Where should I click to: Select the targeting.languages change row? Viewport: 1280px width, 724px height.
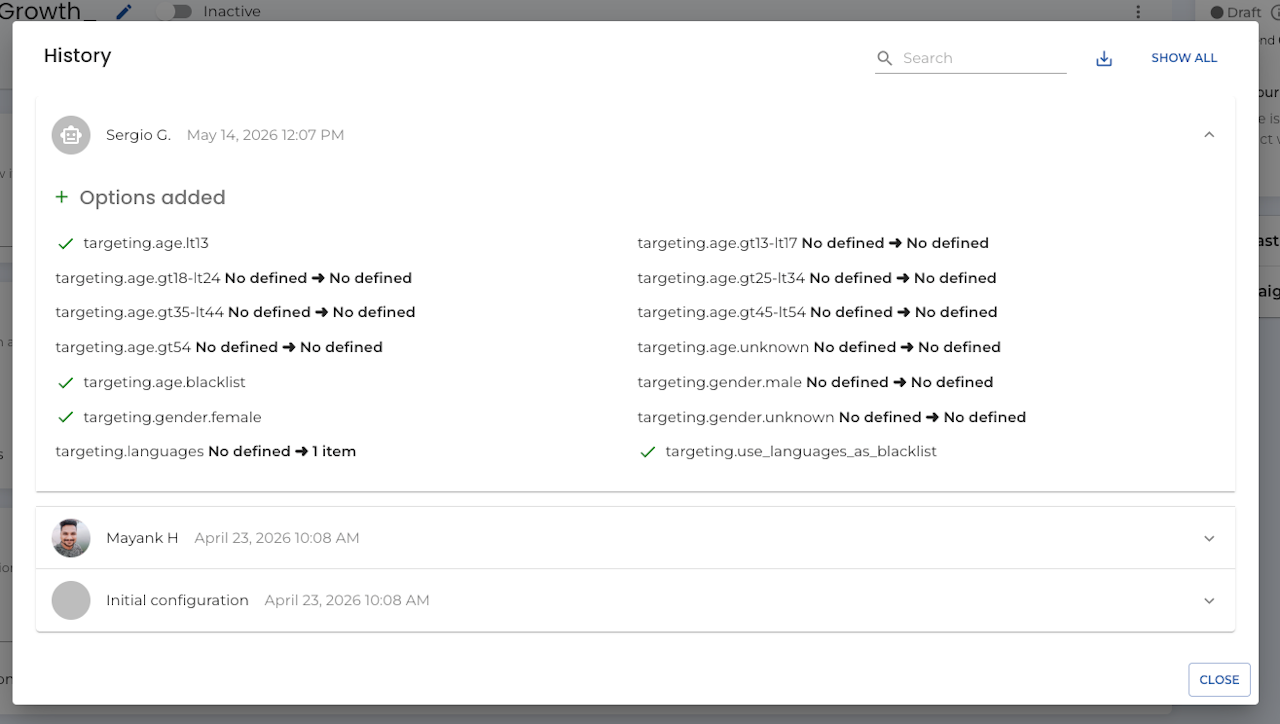point(206,452)
